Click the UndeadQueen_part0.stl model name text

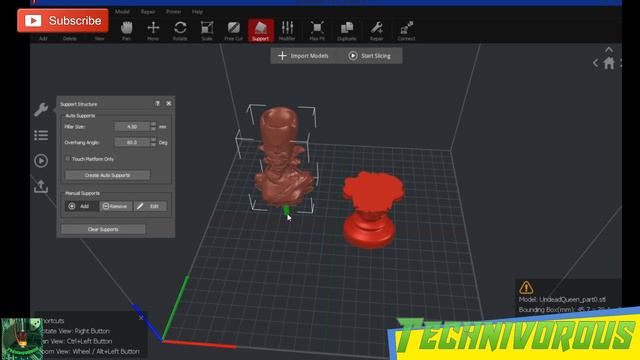point(572,300)
